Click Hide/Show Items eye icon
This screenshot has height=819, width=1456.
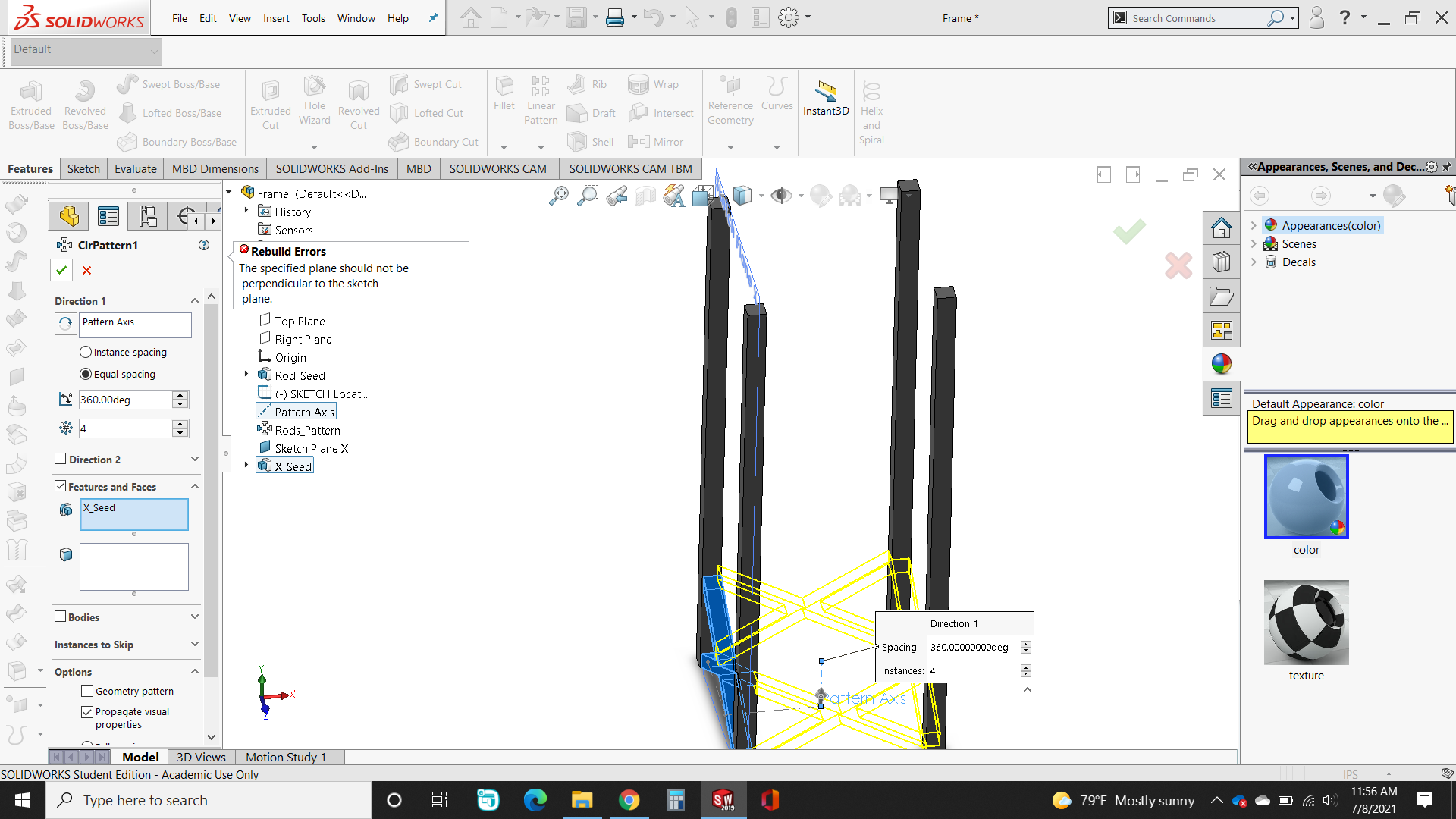tap(781, 196)
